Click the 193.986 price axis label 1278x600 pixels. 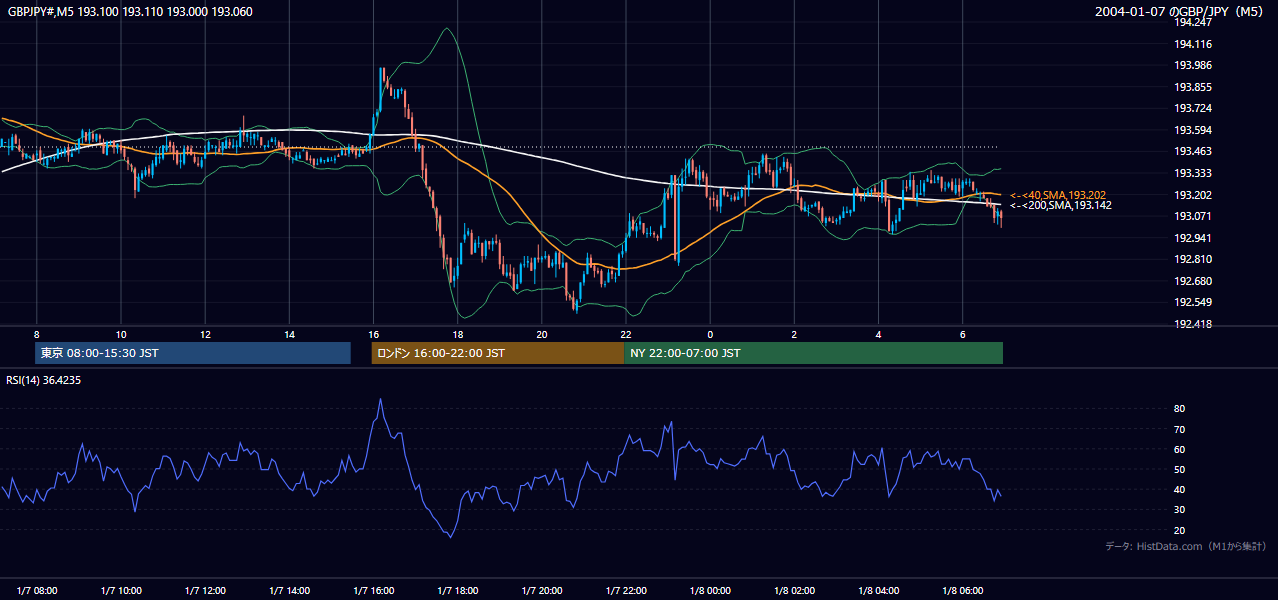[x=1193, y=65]
